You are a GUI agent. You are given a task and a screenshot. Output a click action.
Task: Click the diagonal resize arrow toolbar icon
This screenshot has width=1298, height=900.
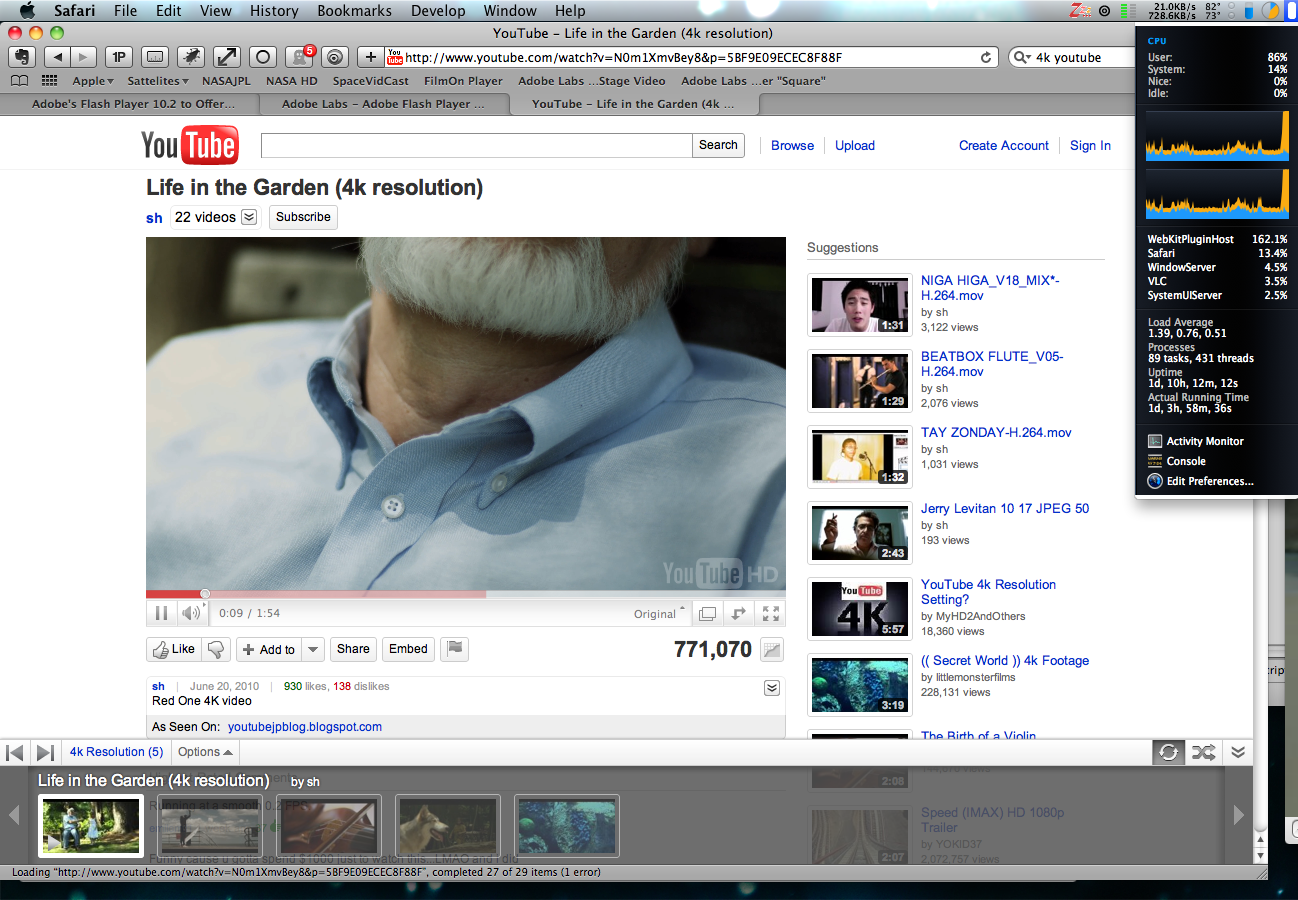(227, 57)
